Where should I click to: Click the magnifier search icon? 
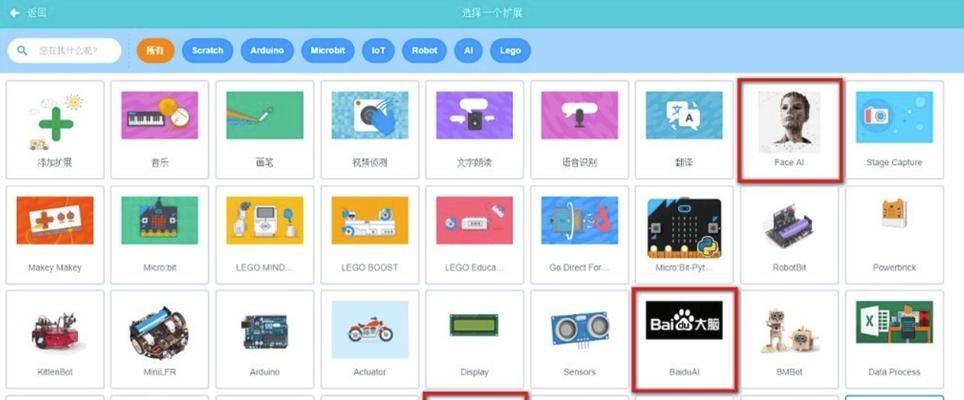click(x=23, y=50)
